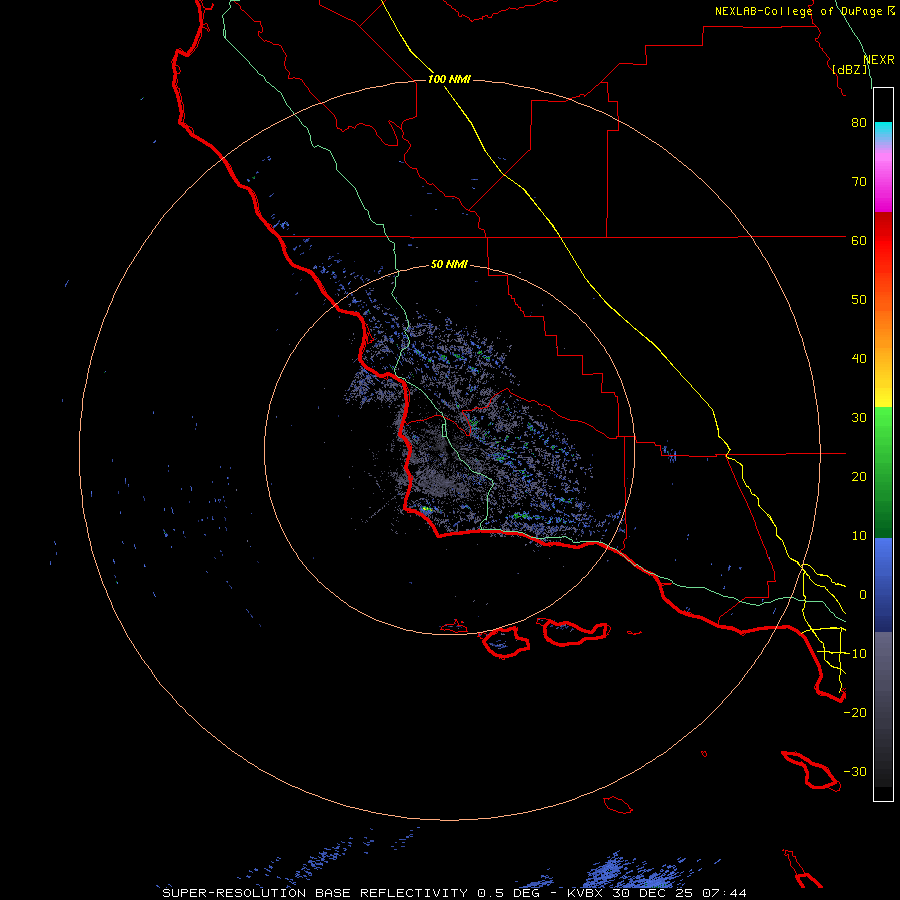Click the [dBZ] units label
The width and height of the screenshot is (900, 900).
click(x=849, y=70)
